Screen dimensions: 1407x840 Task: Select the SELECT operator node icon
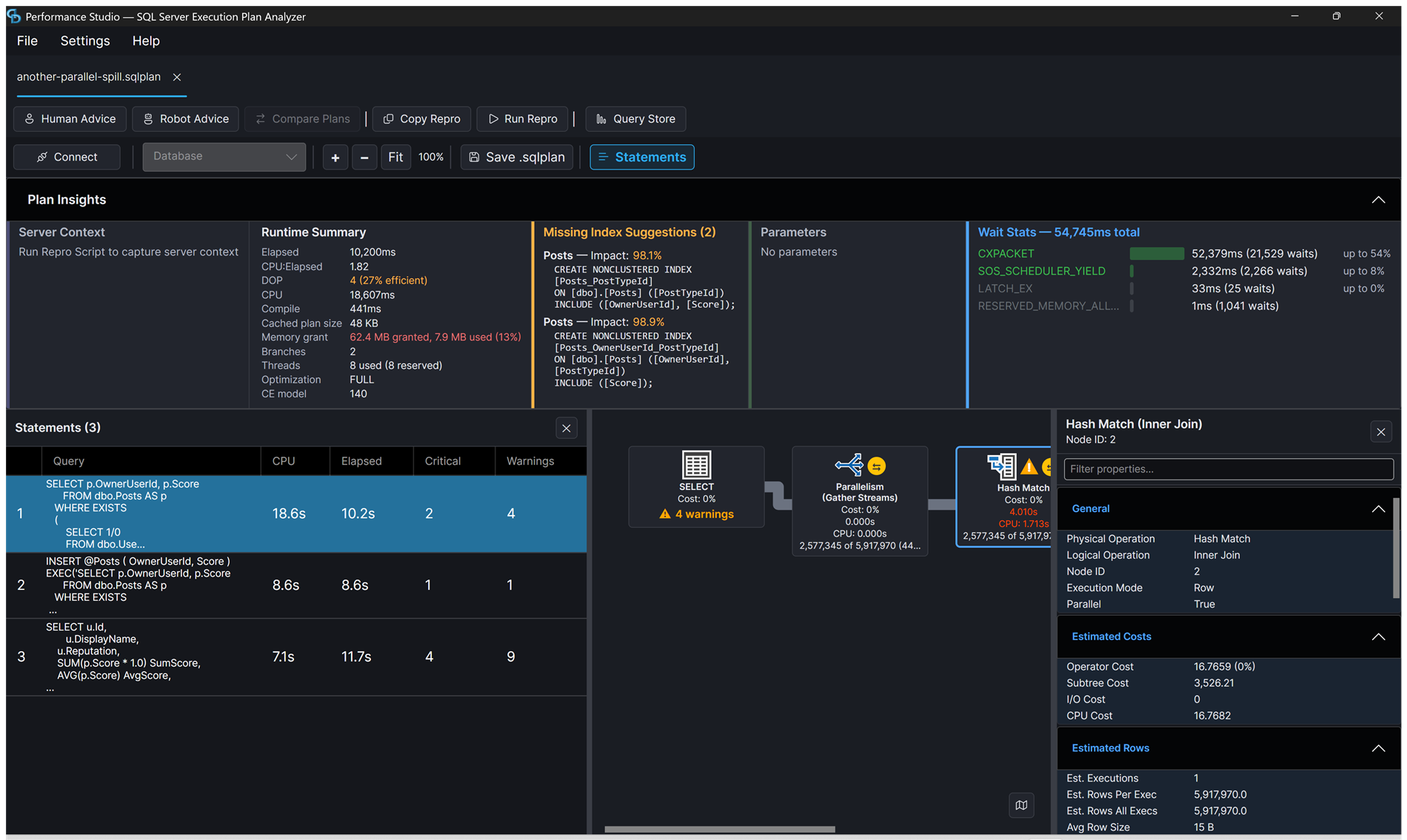[x=696, y=465]
